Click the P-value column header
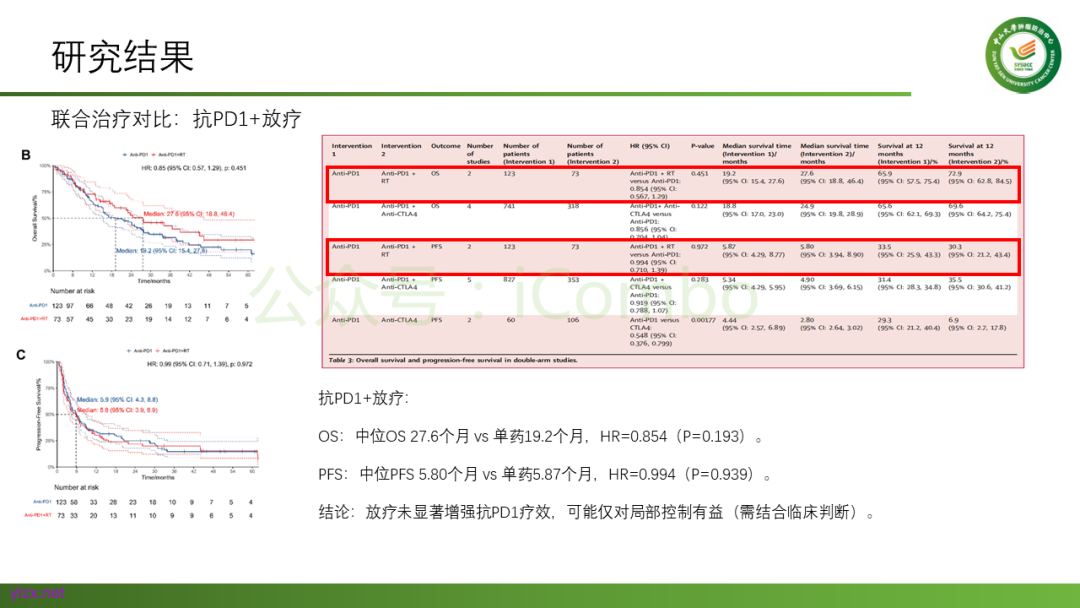The height and width of the screenshot is (608, 1080). tap(702, 146)
